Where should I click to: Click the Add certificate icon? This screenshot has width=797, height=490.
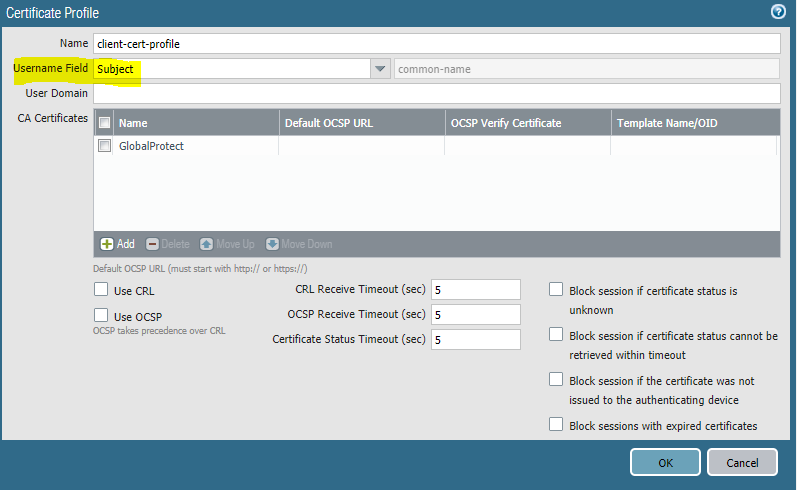coord(107,244)
